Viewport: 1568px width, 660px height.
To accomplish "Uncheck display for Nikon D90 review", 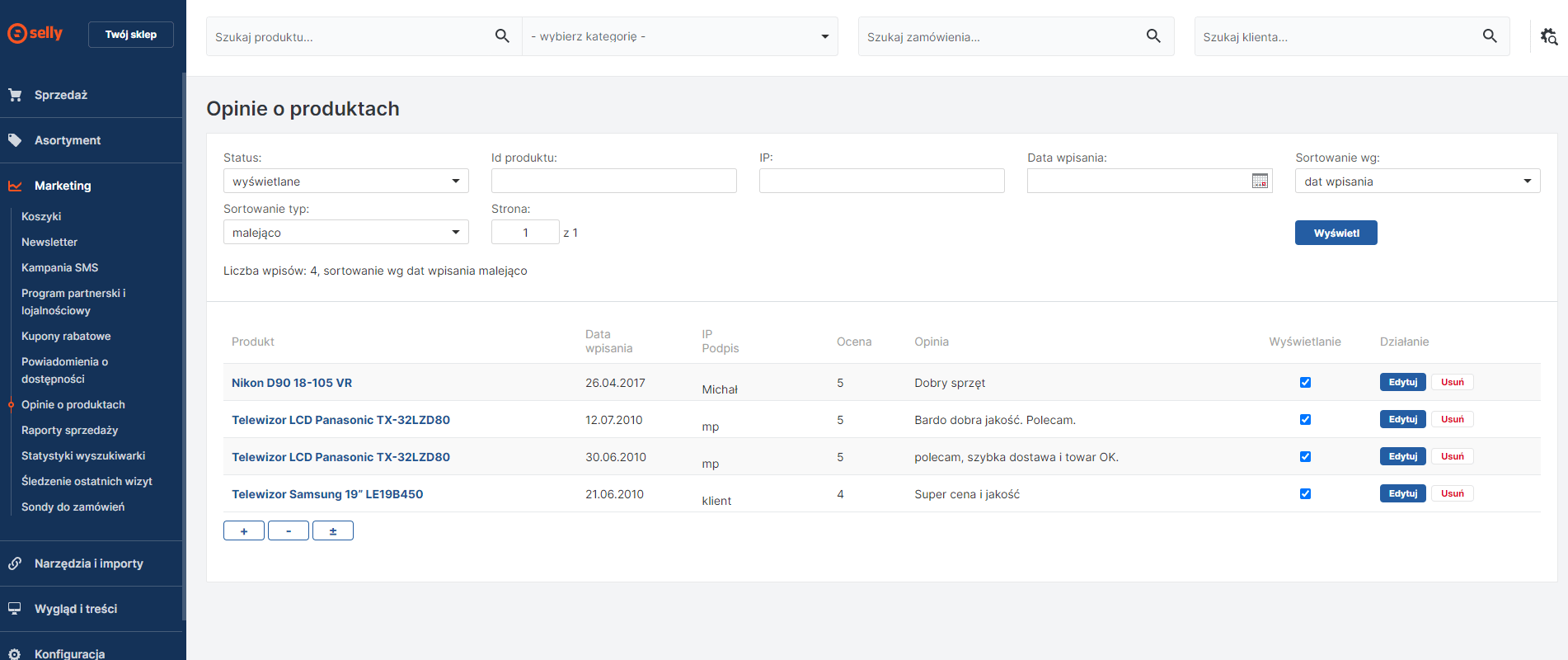I will (x=1305, y=382).
